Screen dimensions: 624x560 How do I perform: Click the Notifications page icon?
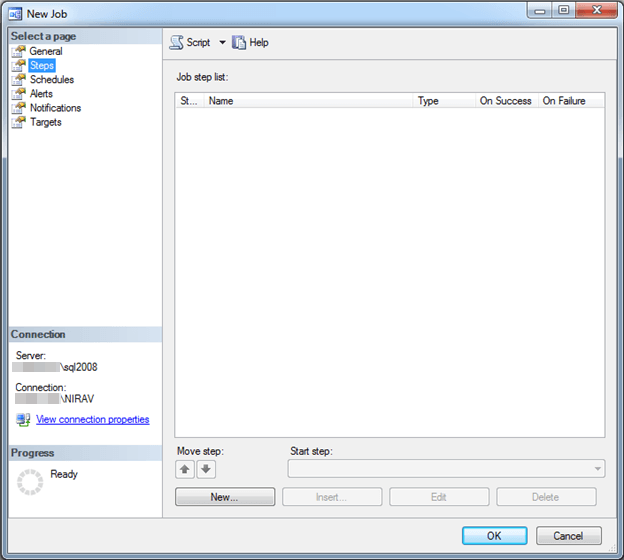coord(18,108)
